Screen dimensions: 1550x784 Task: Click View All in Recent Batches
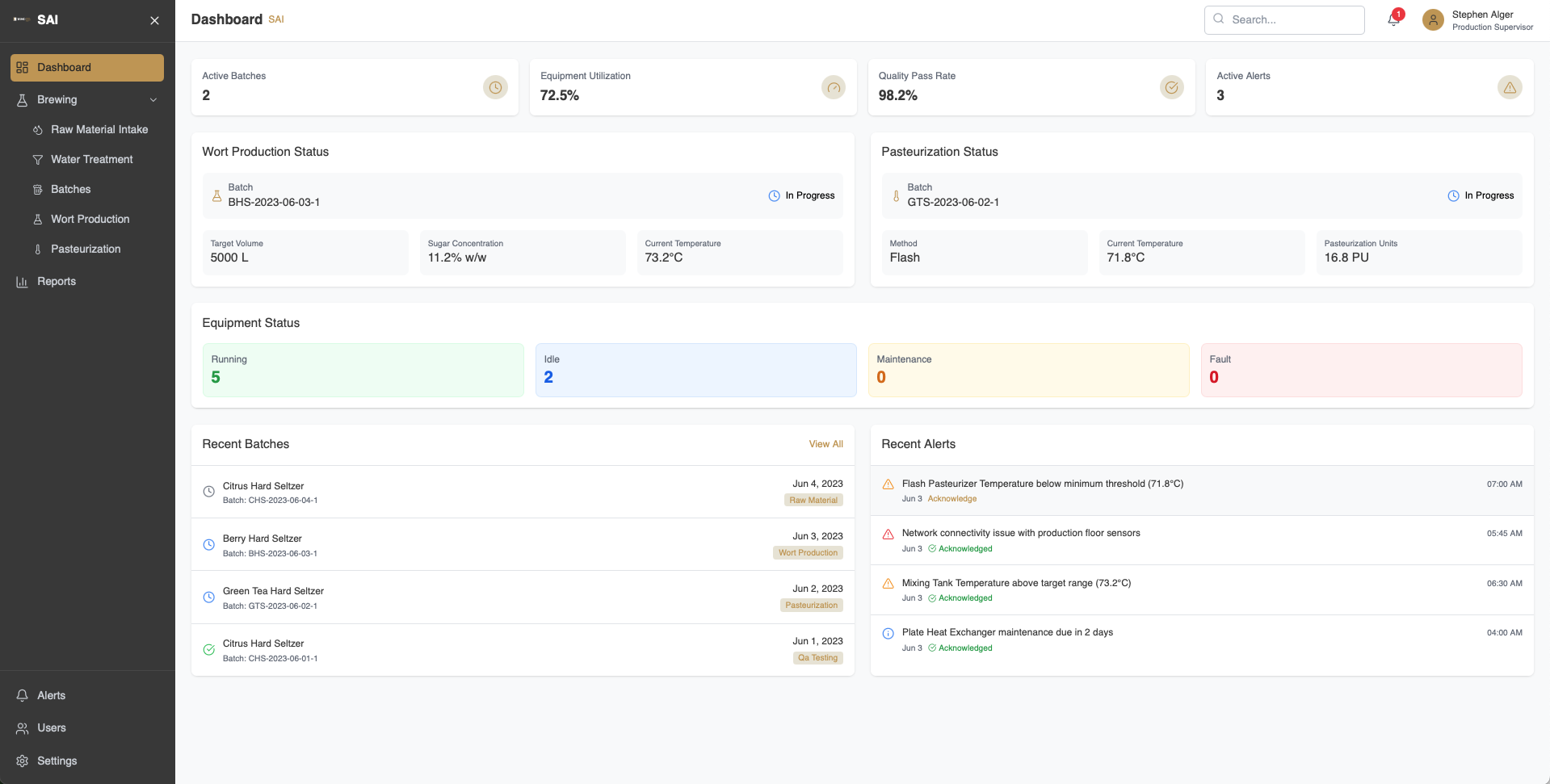tap(825, 444)
